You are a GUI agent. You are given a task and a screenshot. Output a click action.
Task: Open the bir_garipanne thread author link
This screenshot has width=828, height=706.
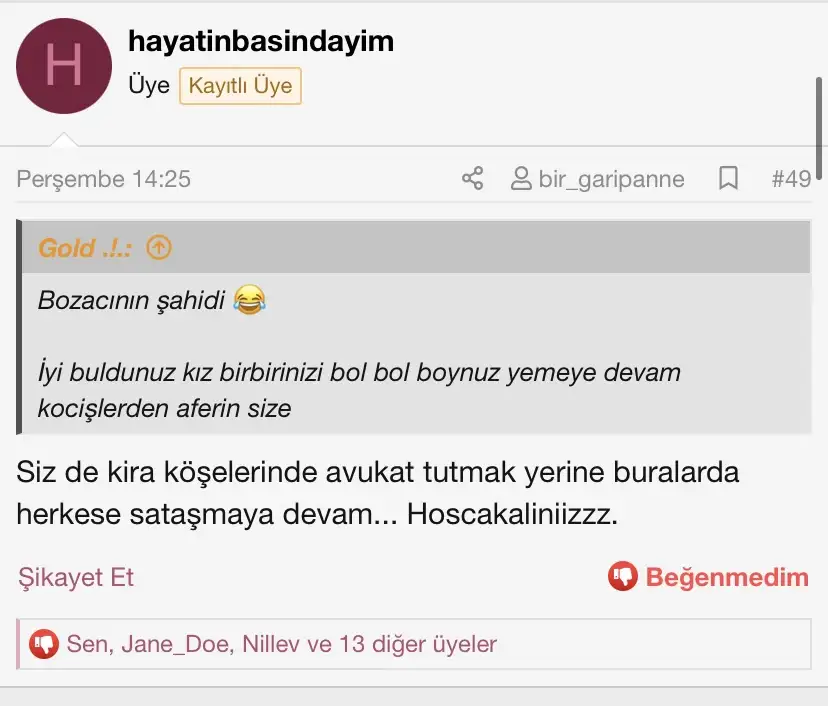pyautogui.click(x=611, y=179)
